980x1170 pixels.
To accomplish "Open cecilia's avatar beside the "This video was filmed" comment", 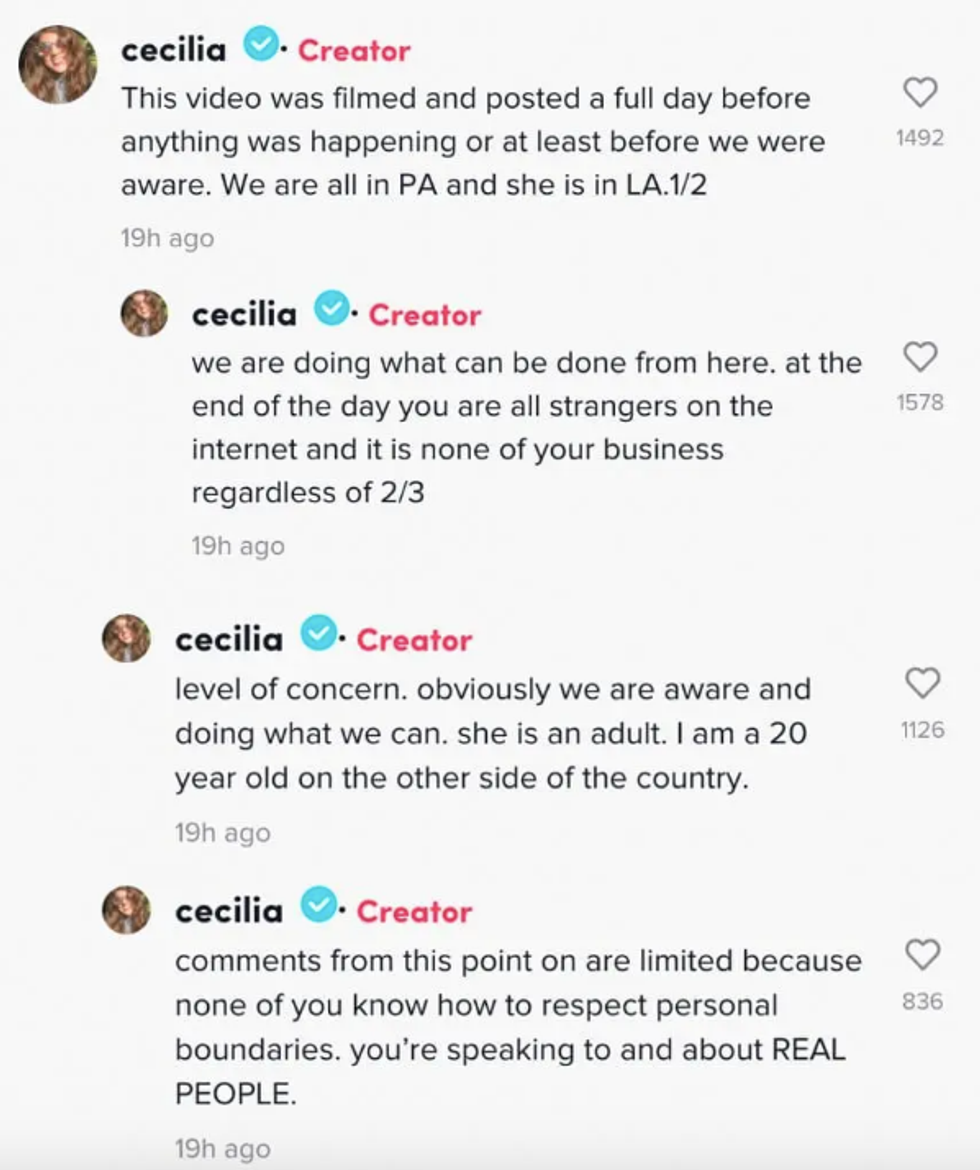I will click(x=58, y=63).
